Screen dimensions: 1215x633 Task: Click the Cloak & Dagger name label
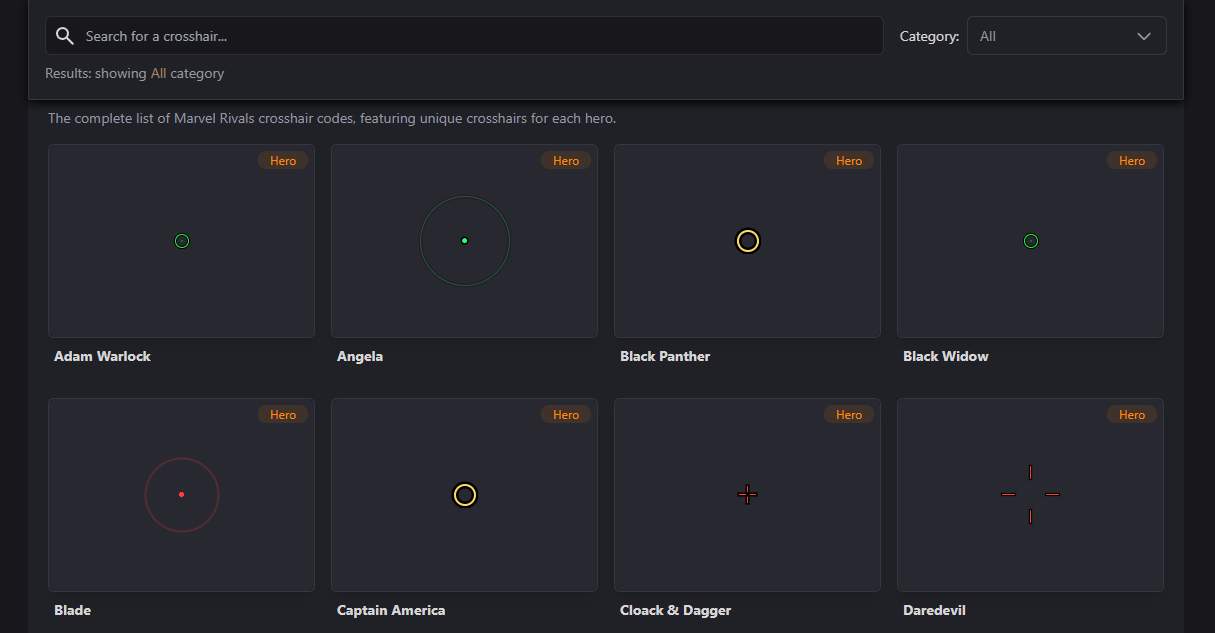(x=676, y=610)
